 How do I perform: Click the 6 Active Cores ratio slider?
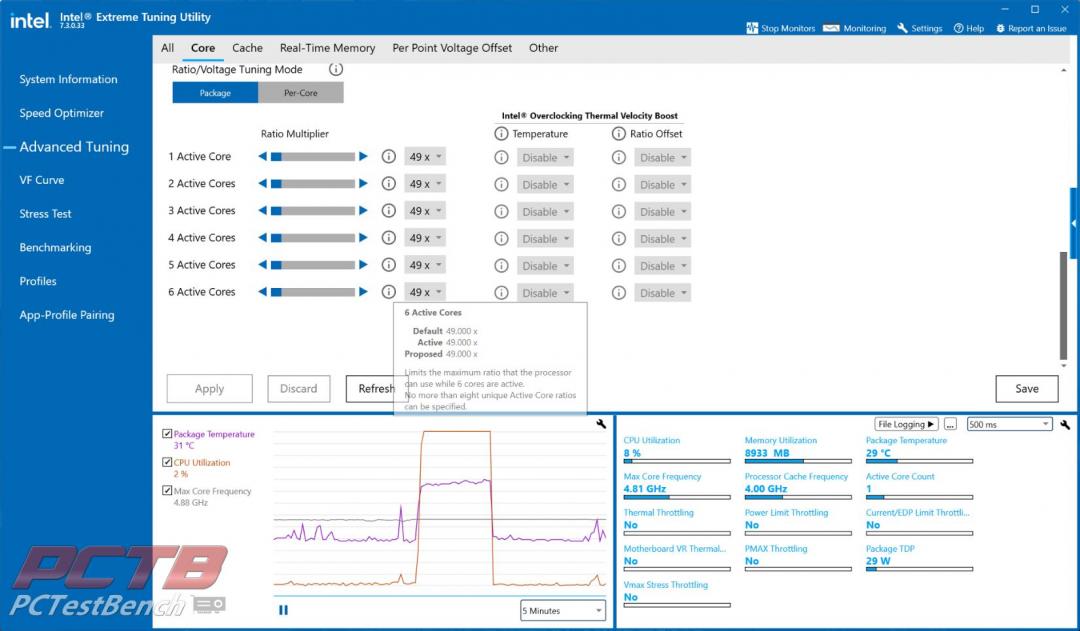(313, 292)
